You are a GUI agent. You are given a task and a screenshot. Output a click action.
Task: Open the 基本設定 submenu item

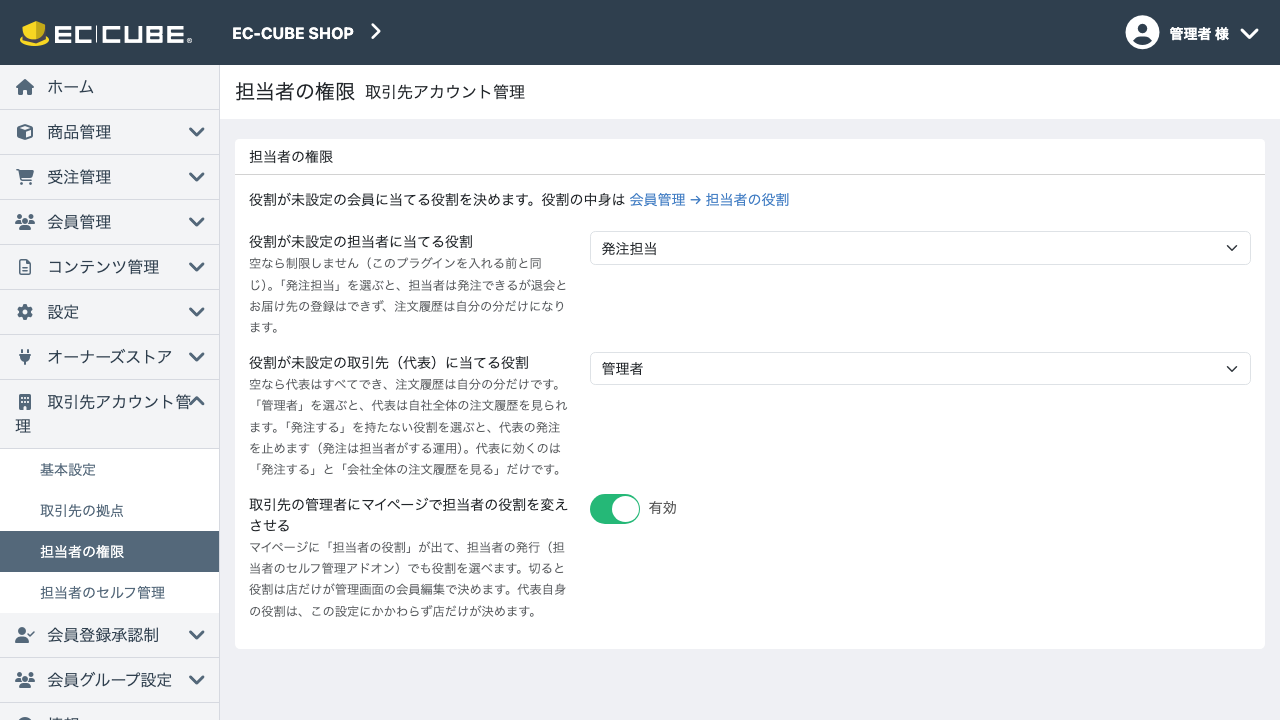pyautogui.click(x=110, y=469)
